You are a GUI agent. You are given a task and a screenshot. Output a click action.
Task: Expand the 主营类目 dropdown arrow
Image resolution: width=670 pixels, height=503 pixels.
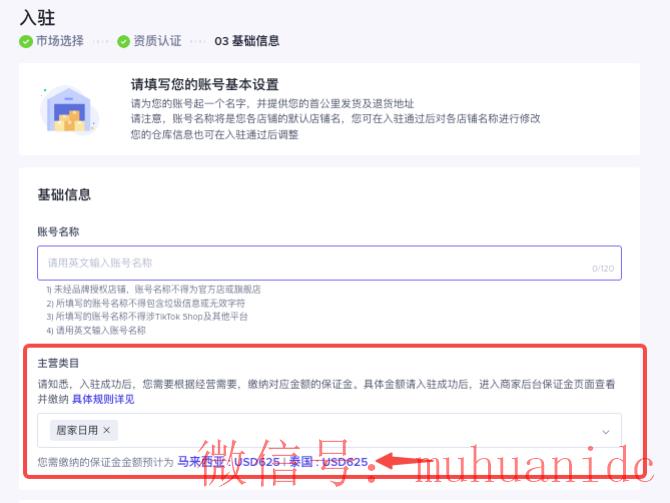605,432
